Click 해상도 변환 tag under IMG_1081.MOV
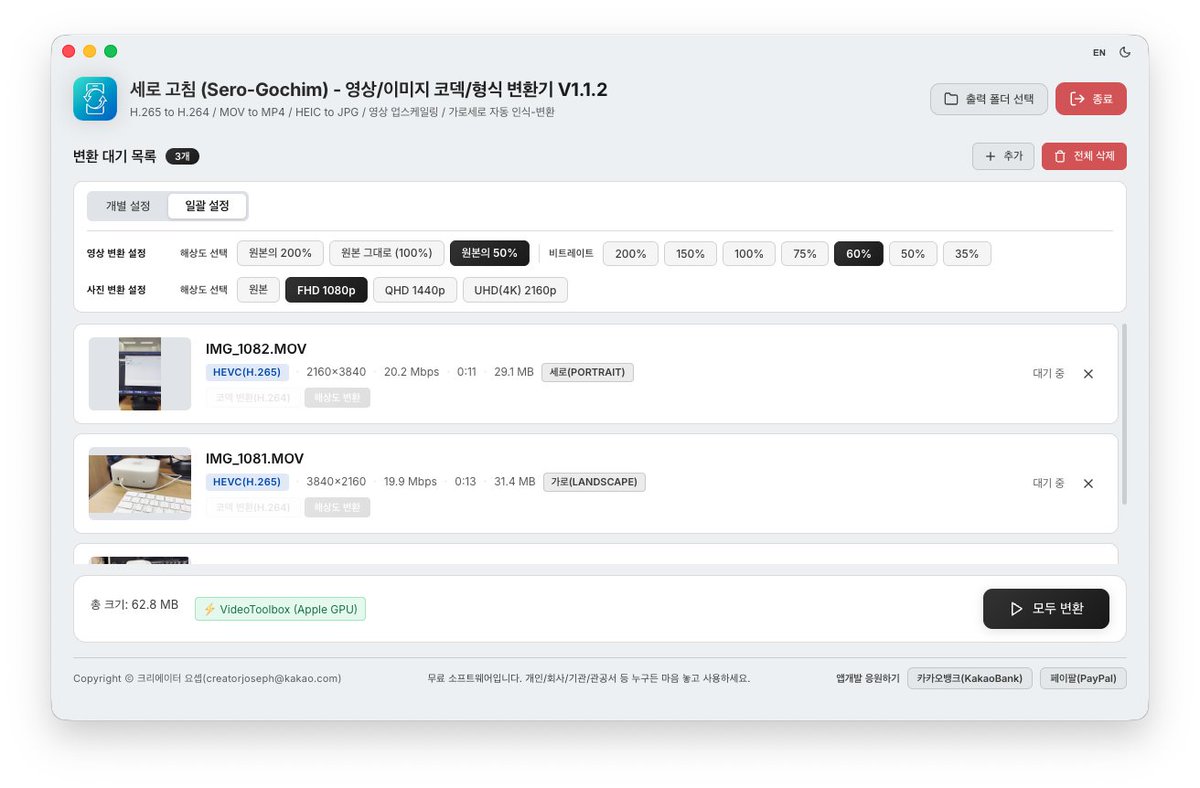The width and height of the screenshot is (1200, 788). (x=337, y=507)
